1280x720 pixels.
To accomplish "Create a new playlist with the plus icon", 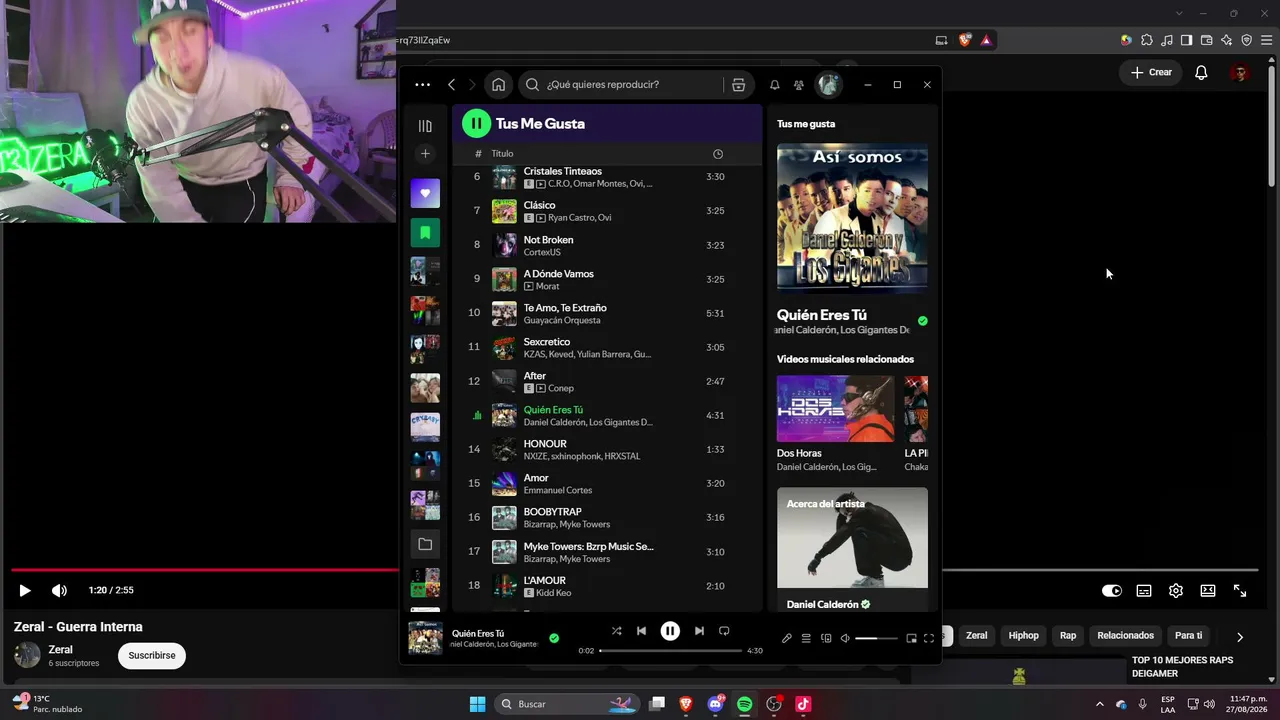I will point(425,154).
